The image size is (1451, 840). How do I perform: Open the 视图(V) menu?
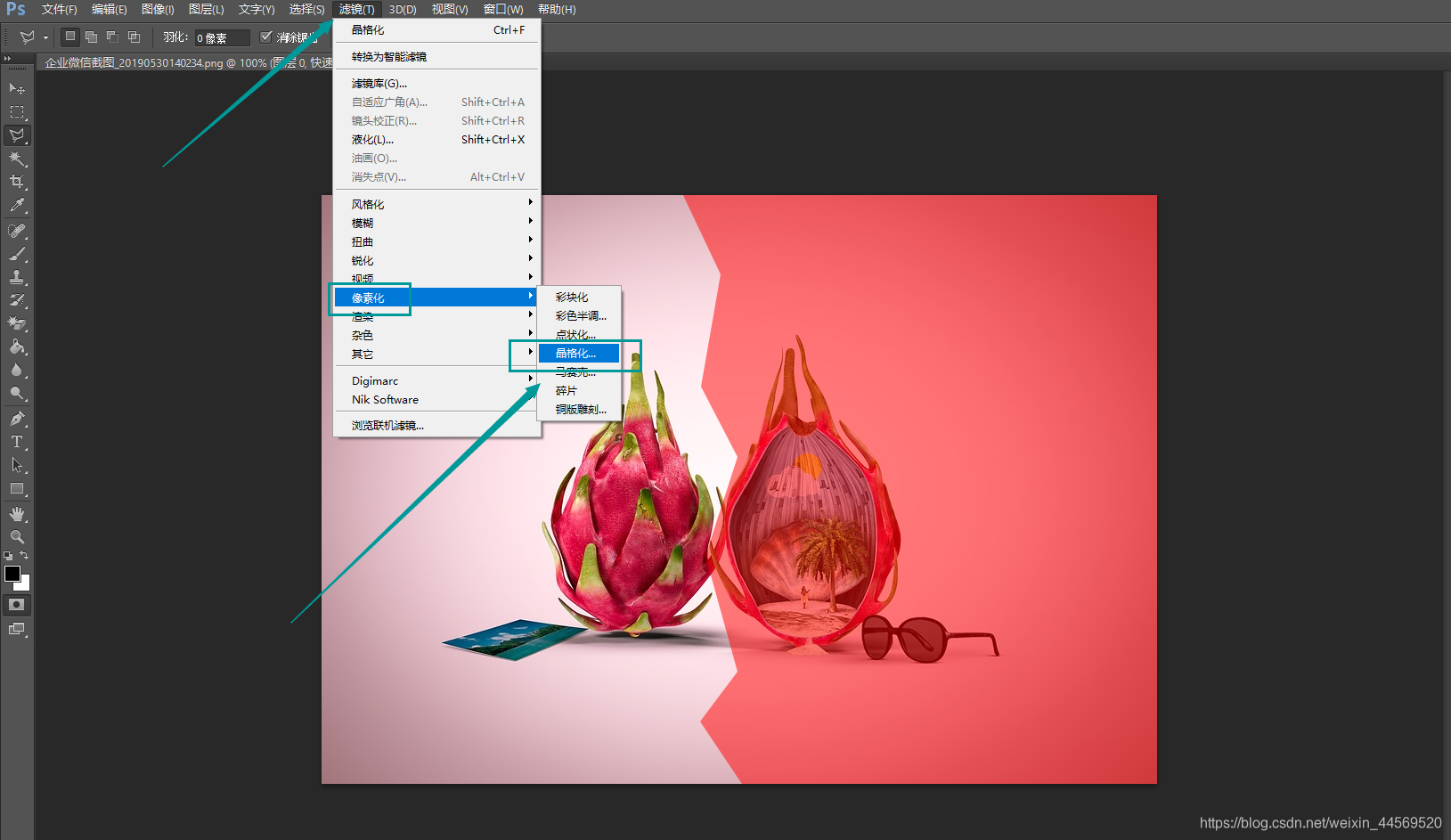(x=450, y=10)
